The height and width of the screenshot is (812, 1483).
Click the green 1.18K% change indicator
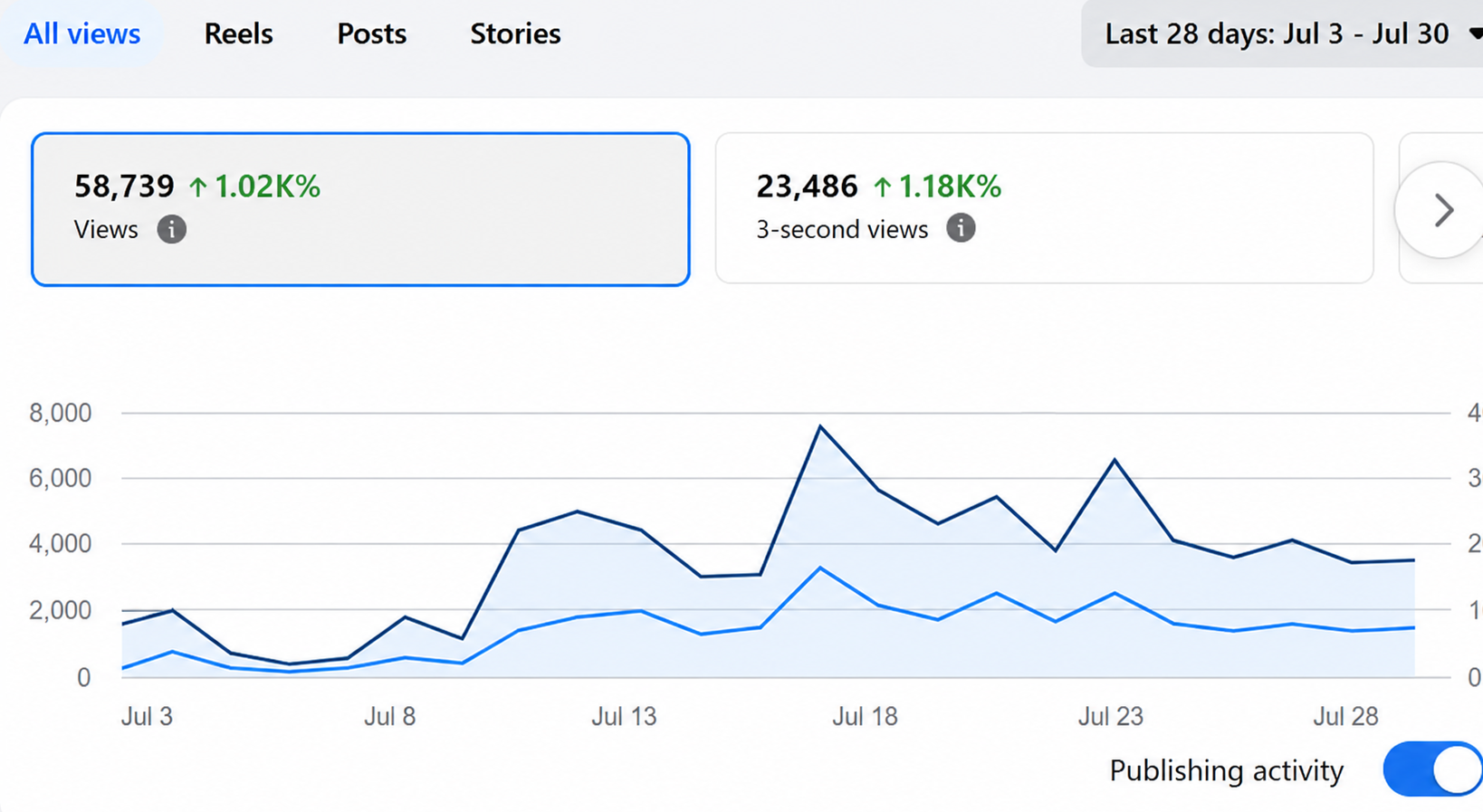pos(937,186)
